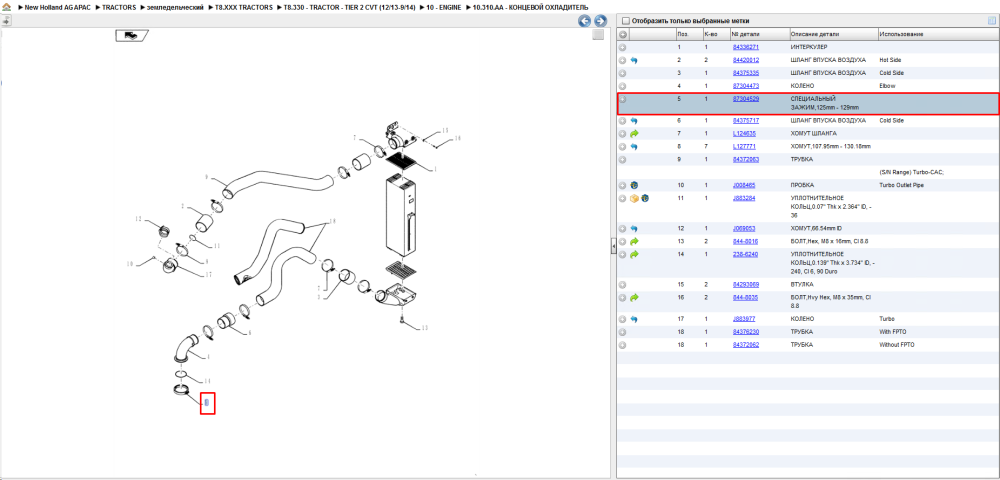Open 10.310.AA - КОНЦЕВОЙ ОХЛАДИТЕЛЬ breadcrumb
Image resolution: width=1000 pixels, height=480 pixels.
[x=531, y=7]
